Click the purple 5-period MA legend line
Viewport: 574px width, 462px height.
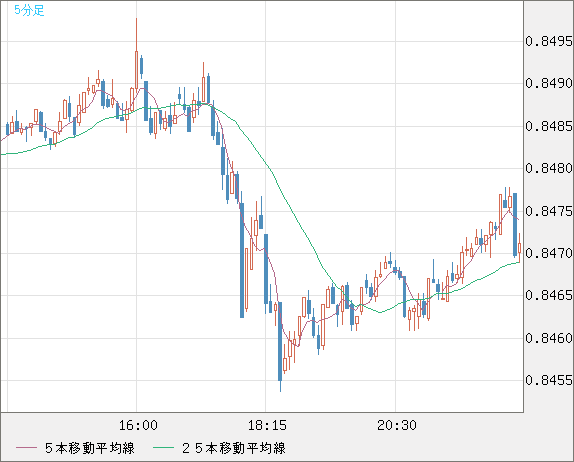26,448
